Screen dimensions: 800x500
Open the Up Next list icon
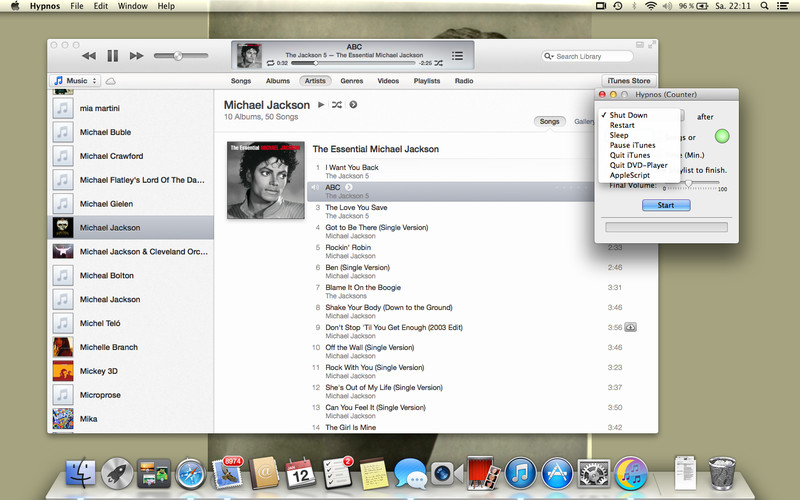coord(458,56)
